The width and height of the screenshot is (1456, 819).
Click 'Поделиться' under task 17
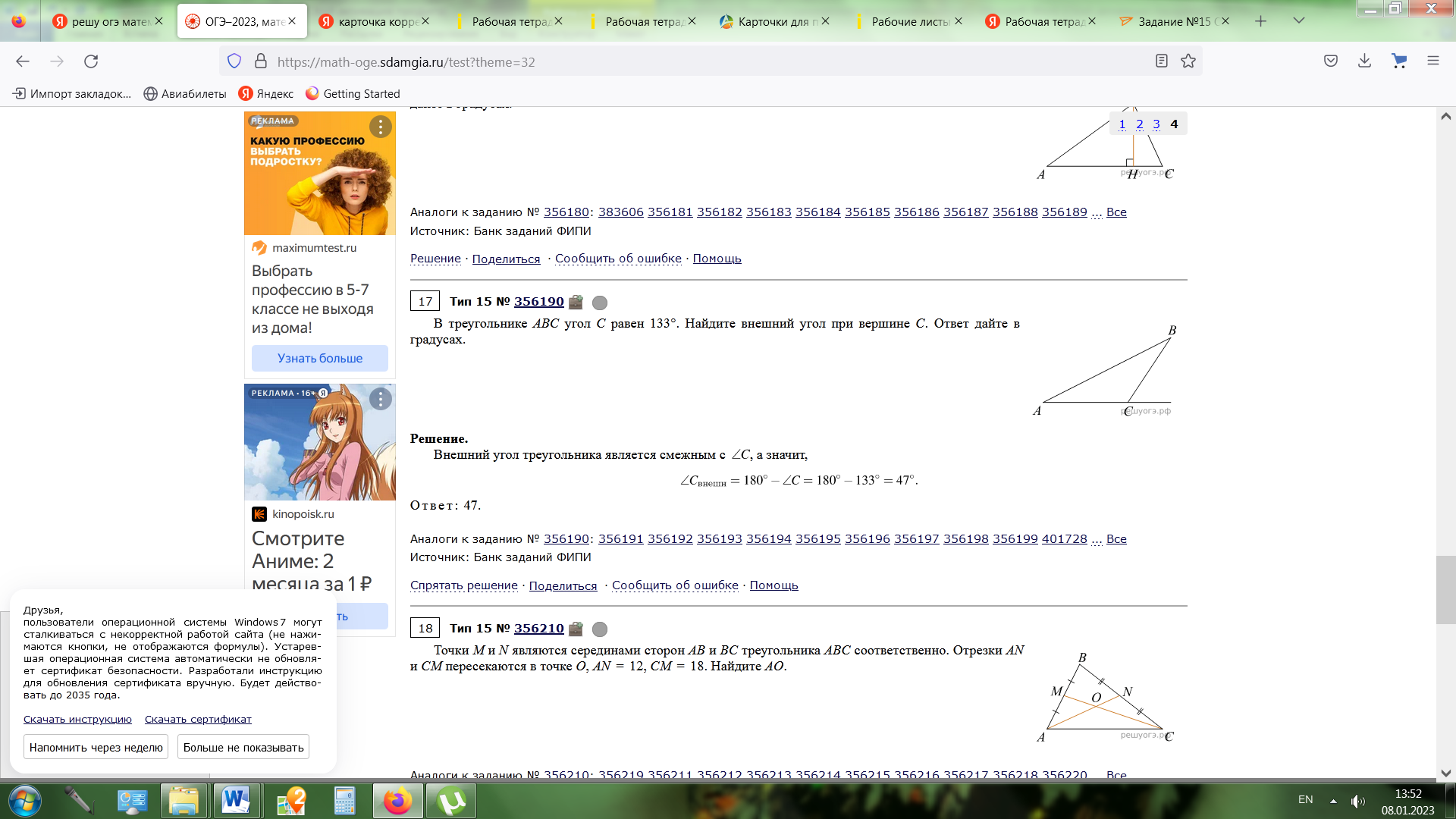[x=563, y=585]
